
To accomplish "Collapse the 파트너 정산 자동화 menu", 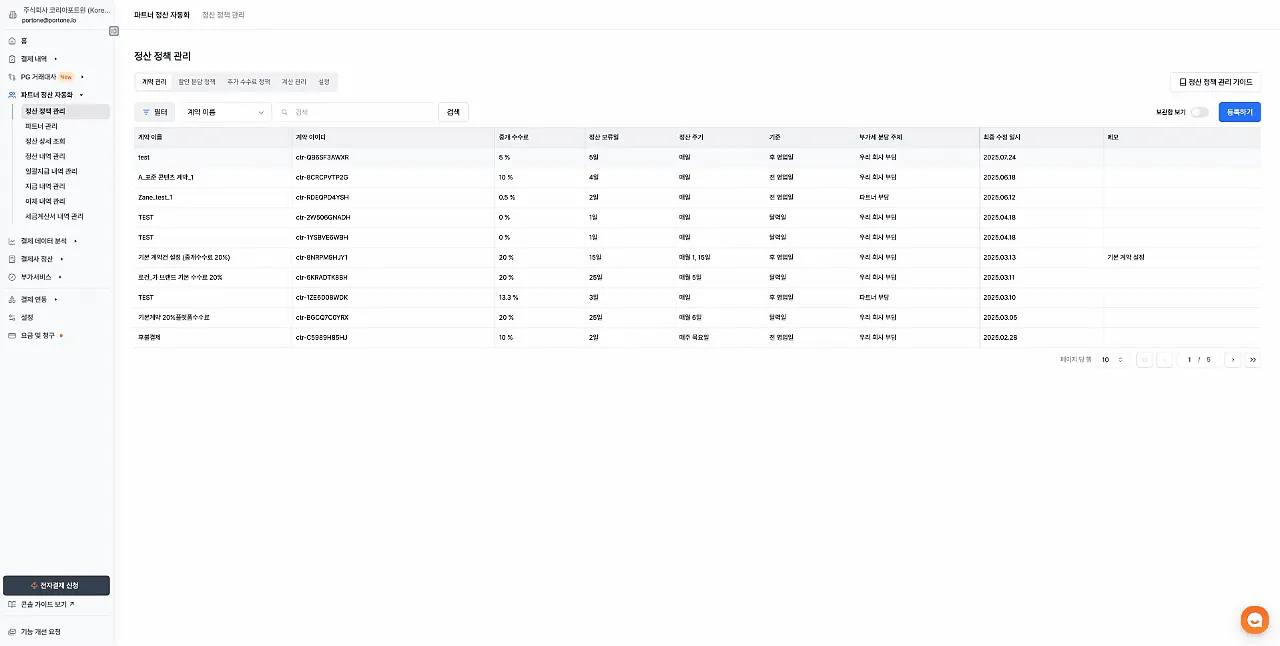I will [x=81, y=95].
